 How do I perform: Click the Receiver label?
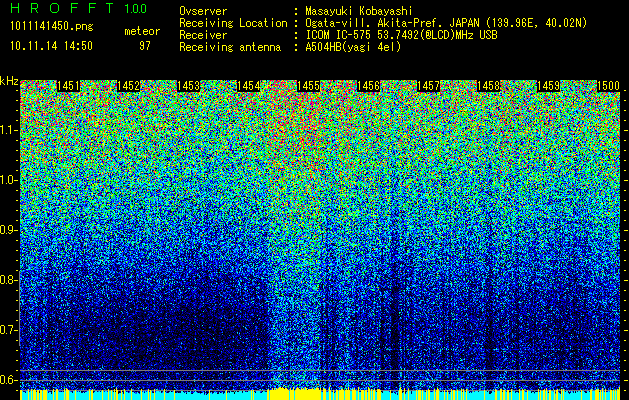tap(203, 35)
